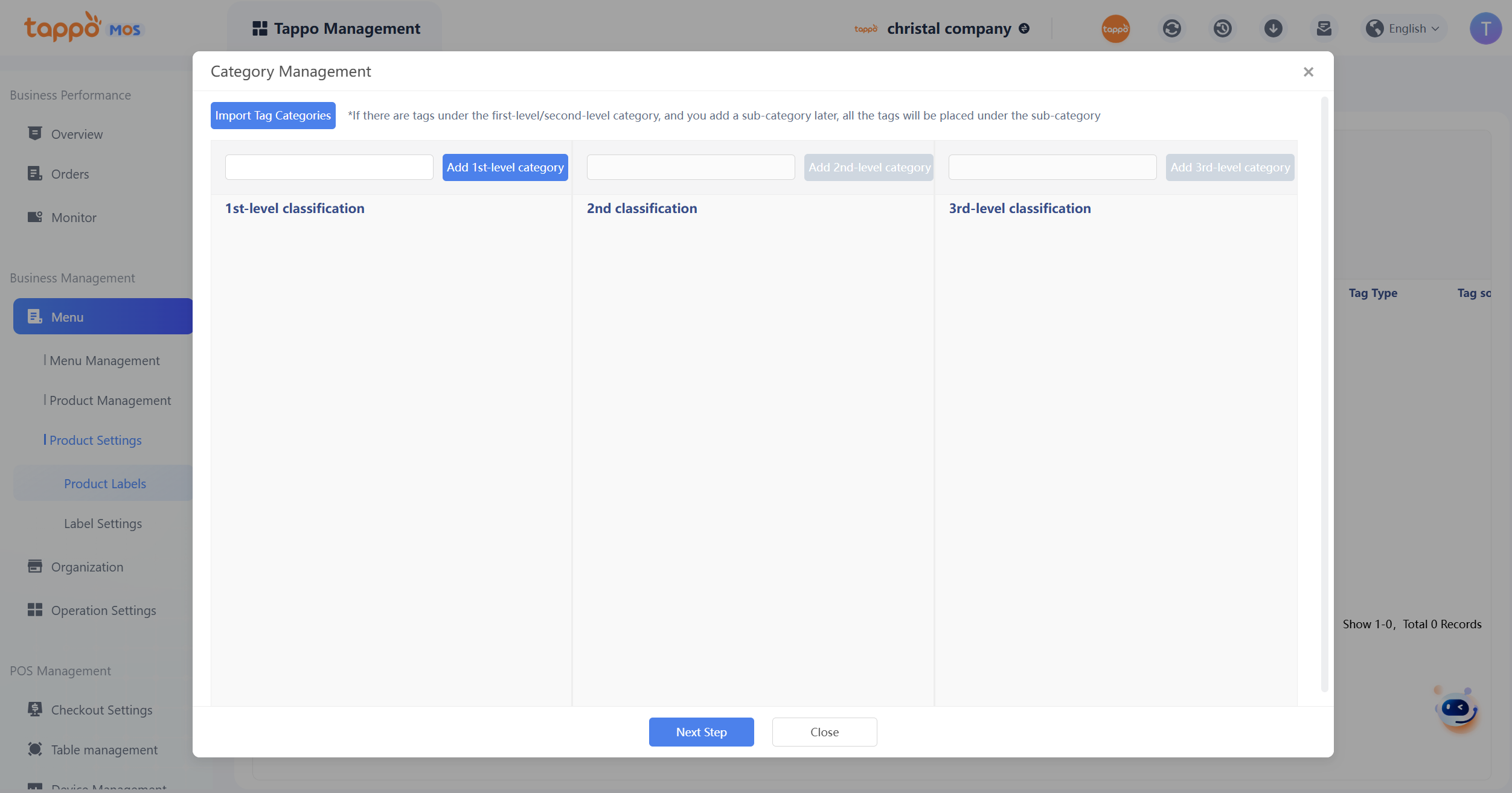Open the English language dropdown
Image resolution: width=1512 pixels, height=793 pixels.
coord(1406,28)
